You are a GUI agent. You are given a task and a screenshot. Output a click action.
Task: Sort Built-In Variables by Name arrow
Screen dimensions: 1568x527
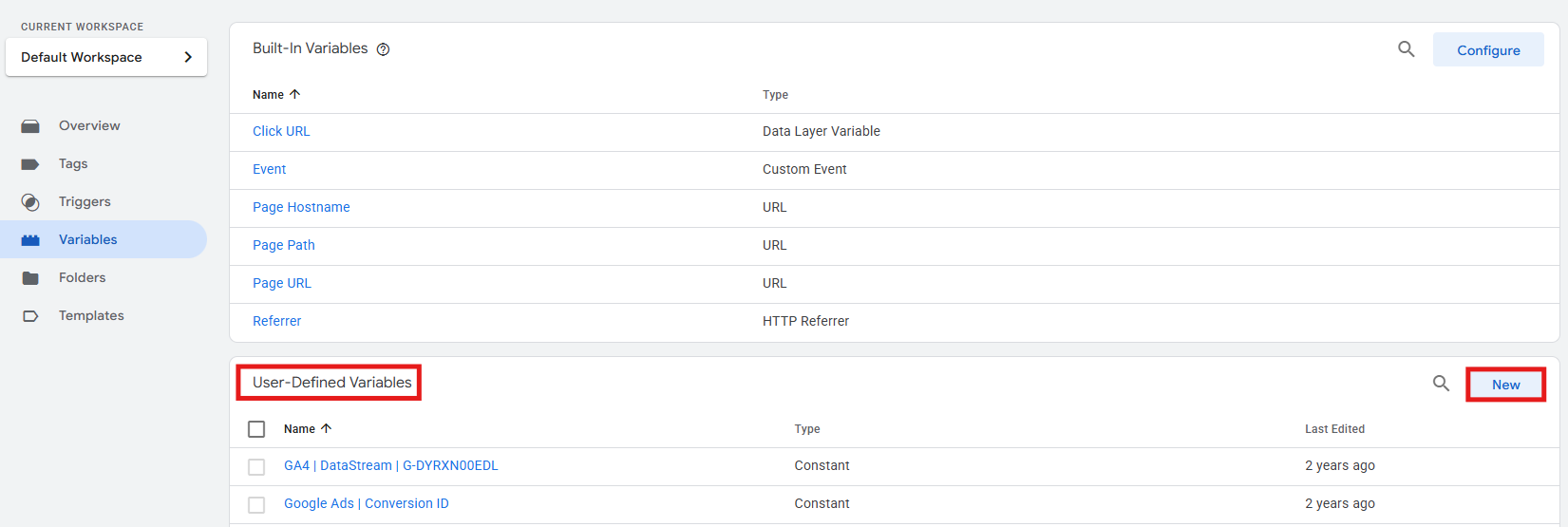[x=295, y=94]
